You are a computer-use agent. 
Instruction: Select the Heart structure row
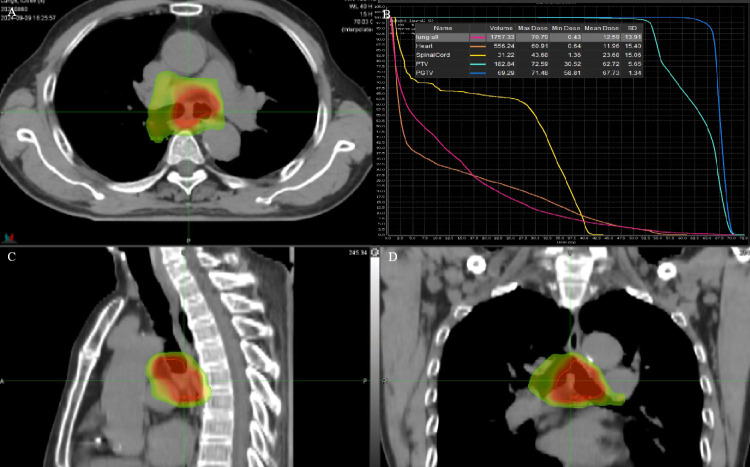point(528,46)
